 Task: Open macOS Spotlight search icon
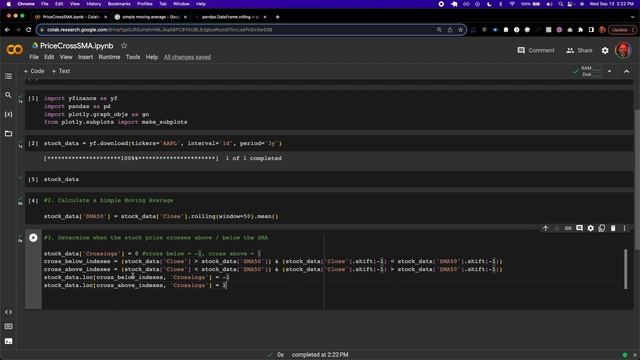click(560, 4)
